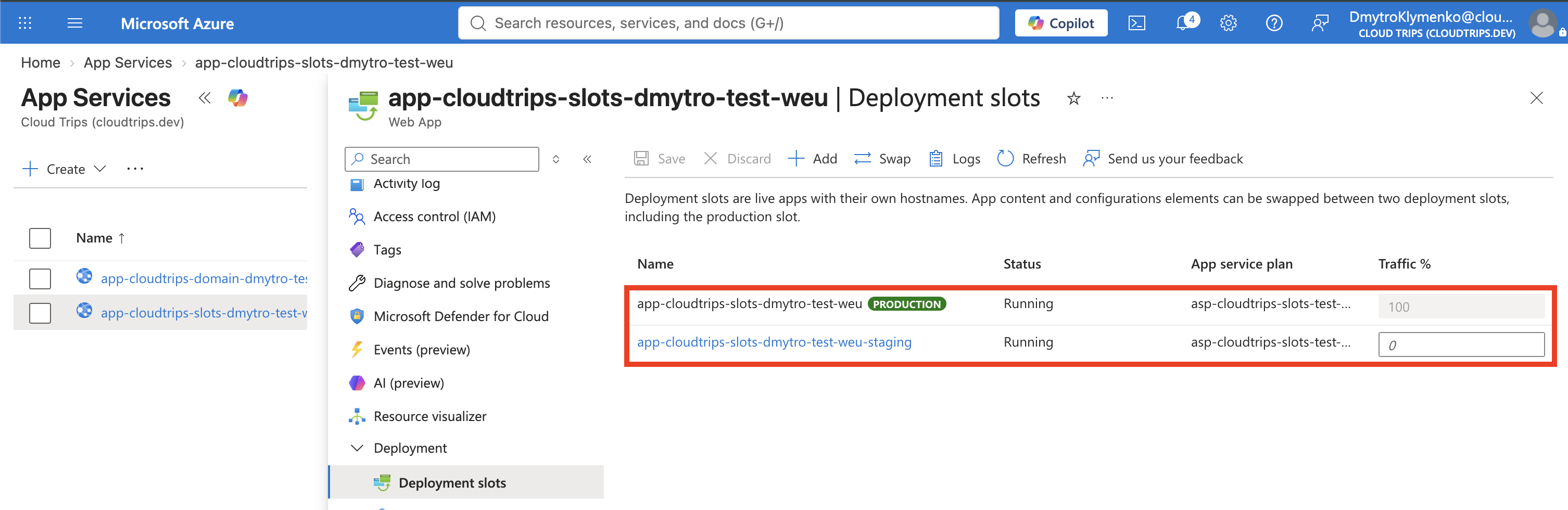Viewport: 1568px width, 510px height.
Task: Open the staging slot link
Action: pos(774,342)
